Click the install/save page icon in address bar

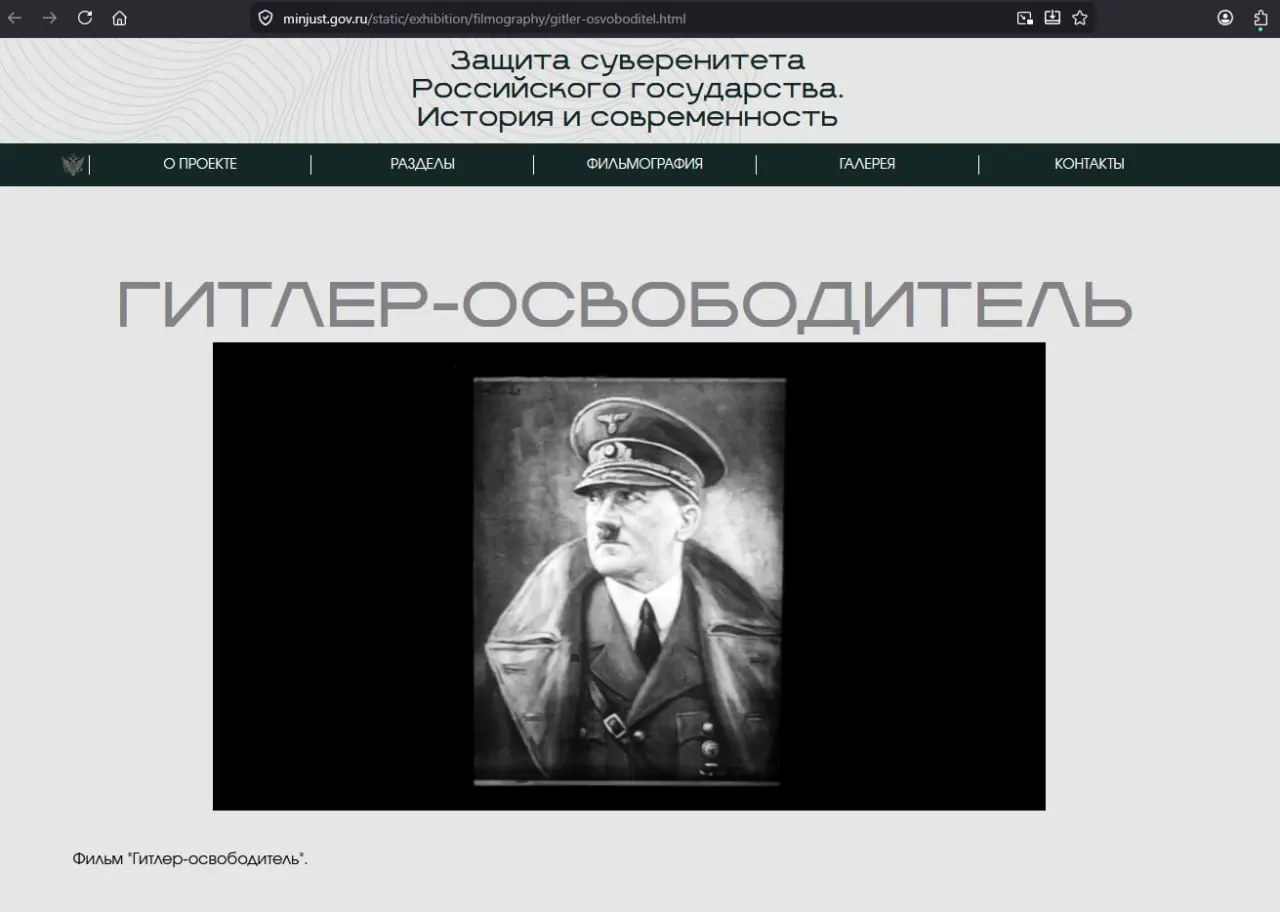point(1052,18)
